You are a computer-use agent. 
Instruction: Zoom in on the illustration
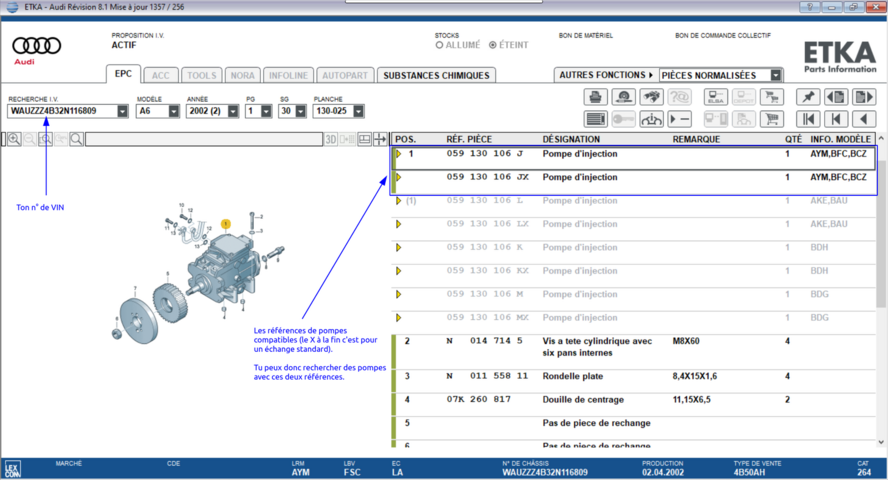14,139
